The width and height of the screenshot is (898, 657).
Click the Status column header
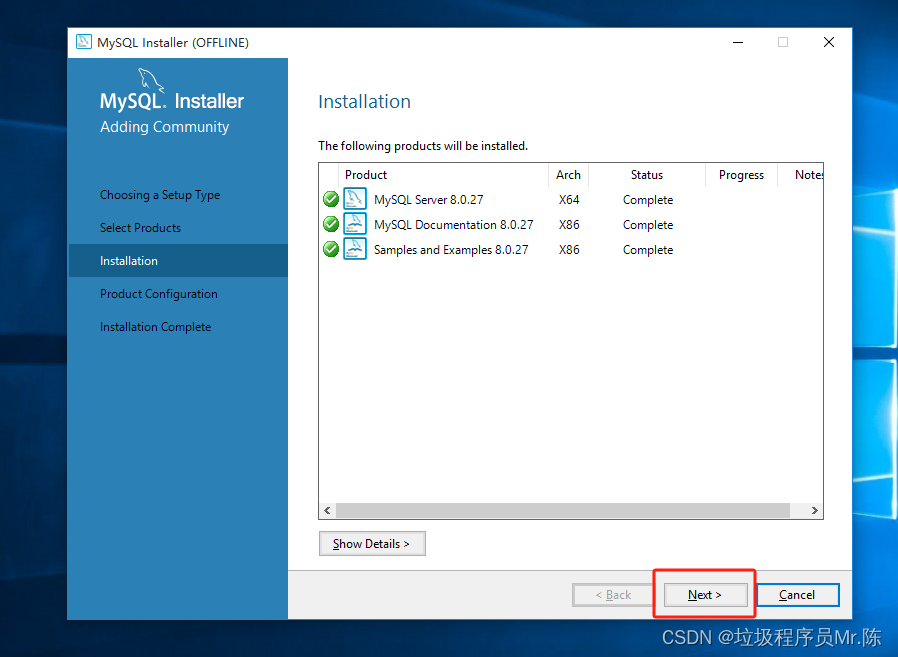coord(647,175)
